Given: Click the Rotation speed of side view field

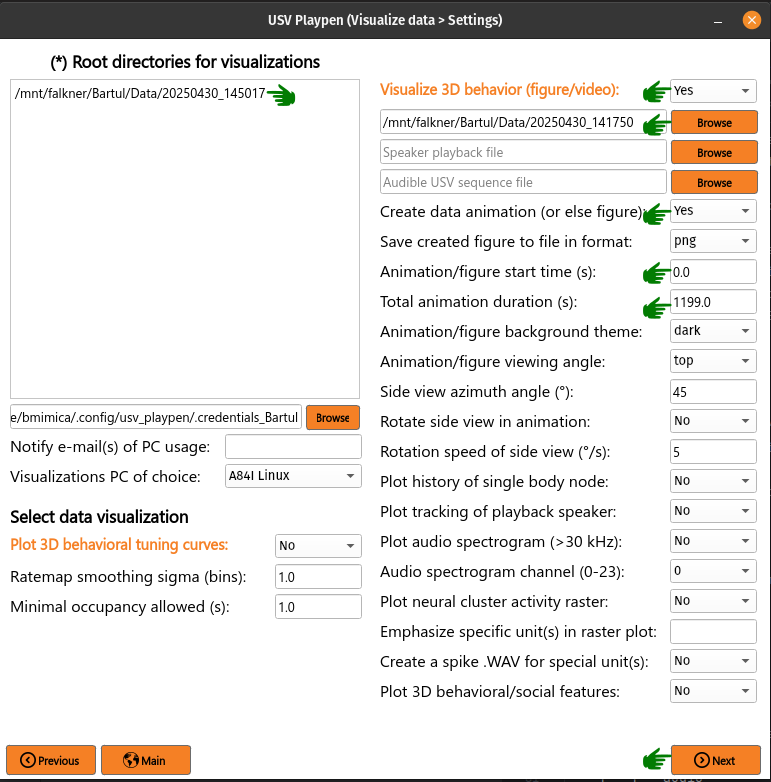Looking at the screenshot, I should [x=713, y=451].
